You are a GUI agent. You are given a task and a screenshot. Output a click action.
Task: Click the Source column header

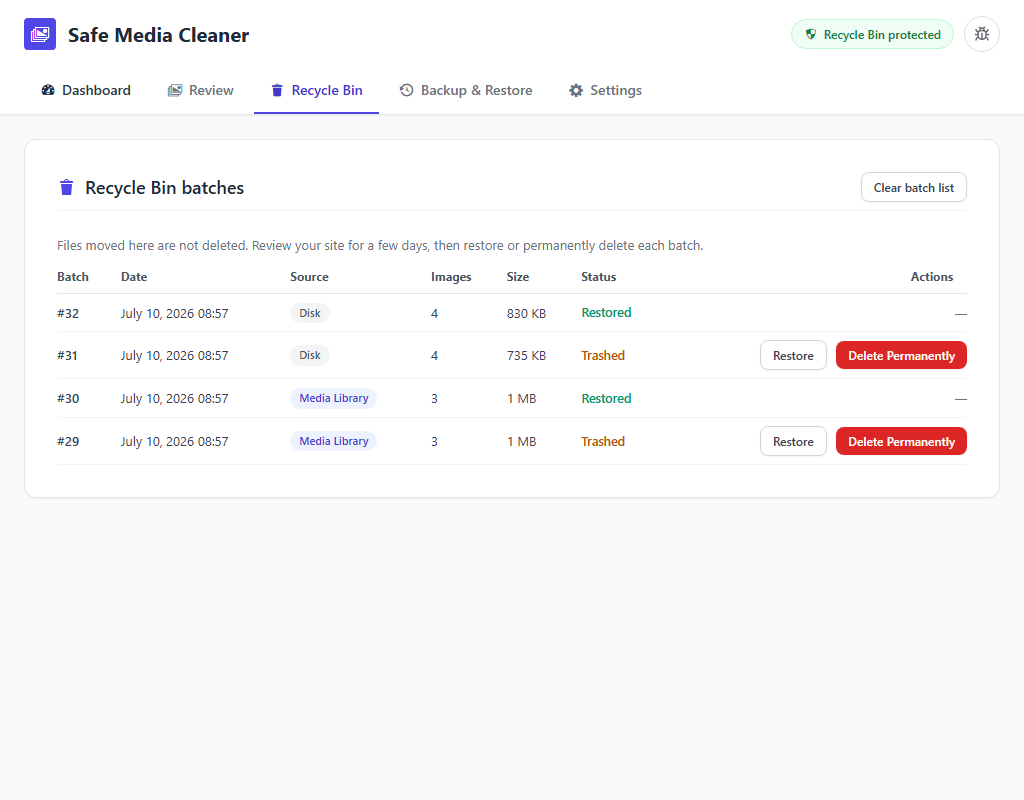310,277
